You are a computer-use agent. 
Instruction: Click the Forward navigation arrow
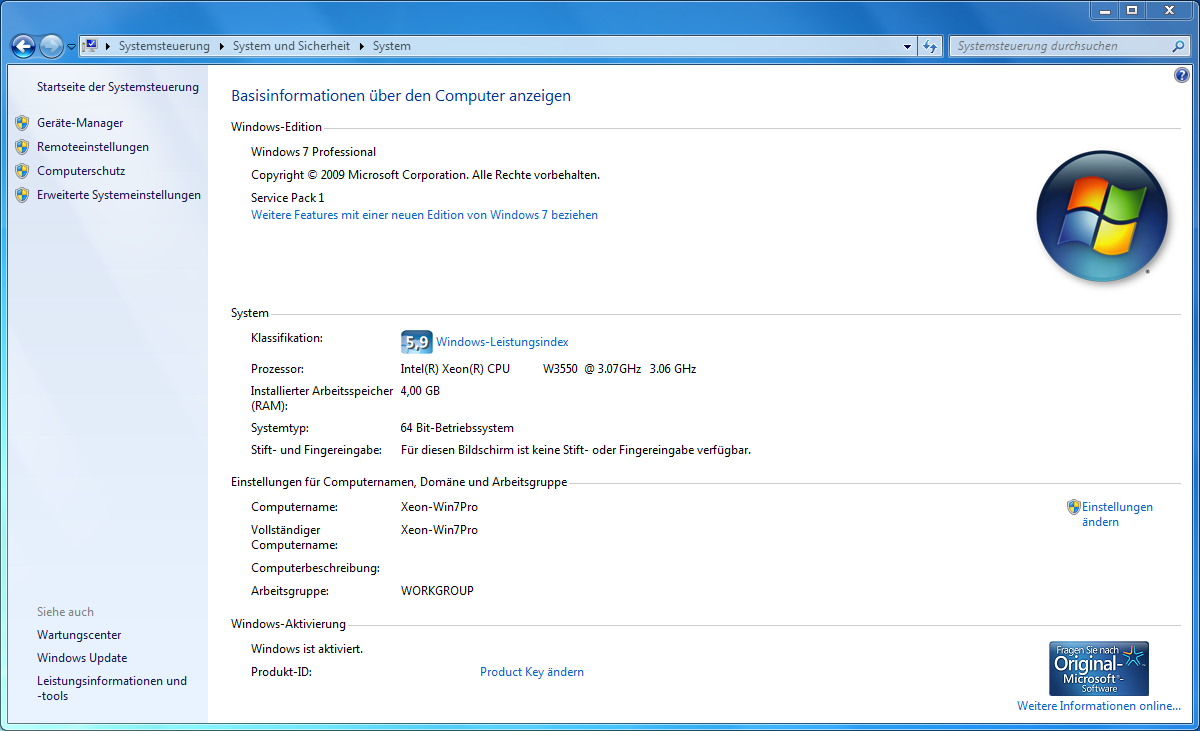pos(51,46)
